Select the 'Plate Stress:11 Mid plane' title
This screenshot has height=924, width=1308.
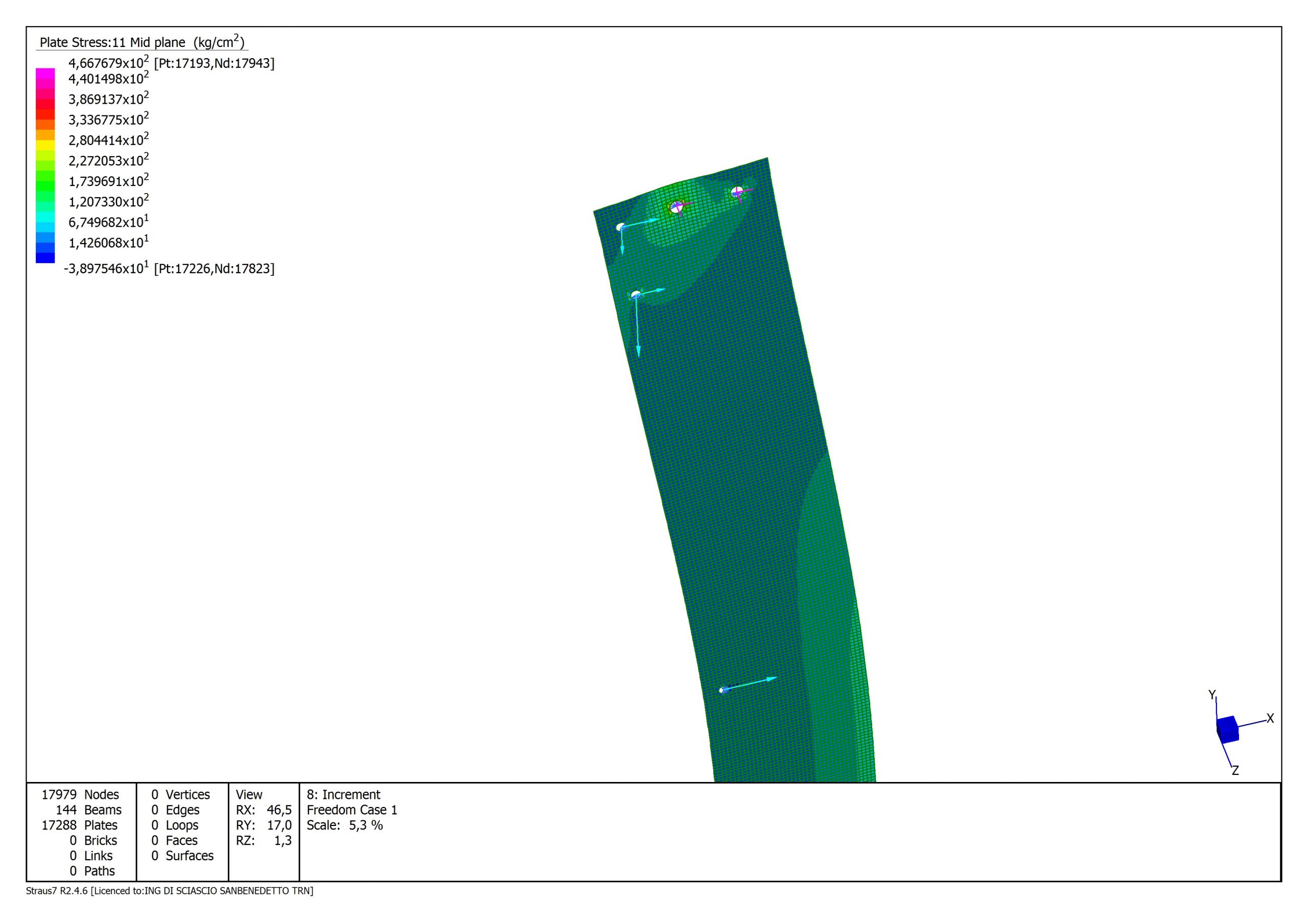coord(142,42)
